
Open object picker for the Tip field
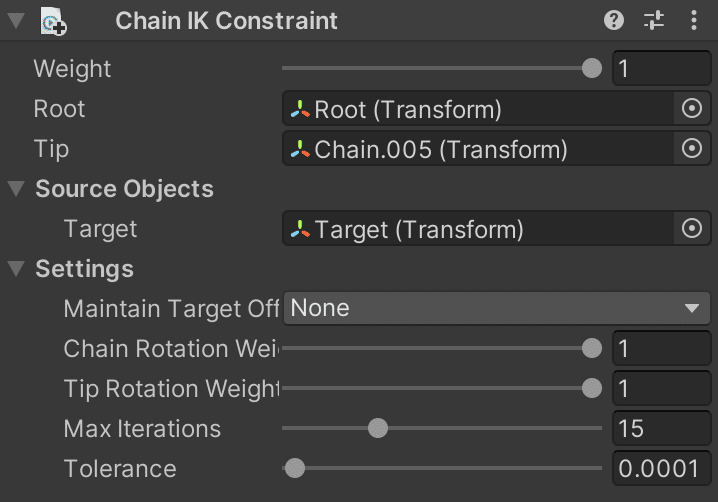tap(691, 148)
